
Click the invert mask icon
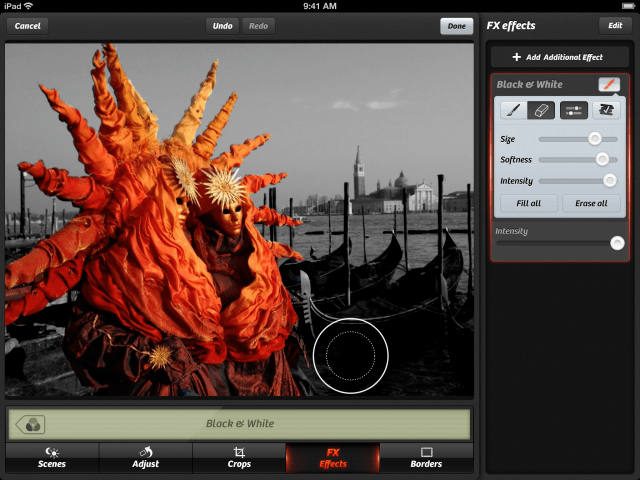pyautogui.click(x=605, y=111)
